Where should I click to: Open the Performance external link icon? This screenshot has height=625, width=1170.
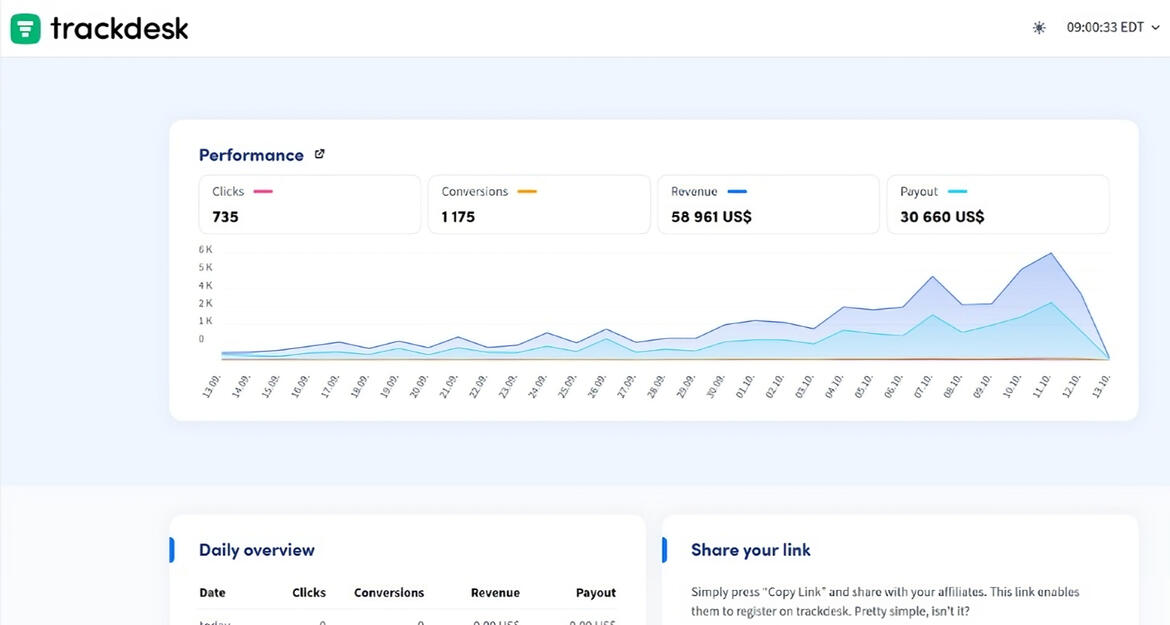320,154
